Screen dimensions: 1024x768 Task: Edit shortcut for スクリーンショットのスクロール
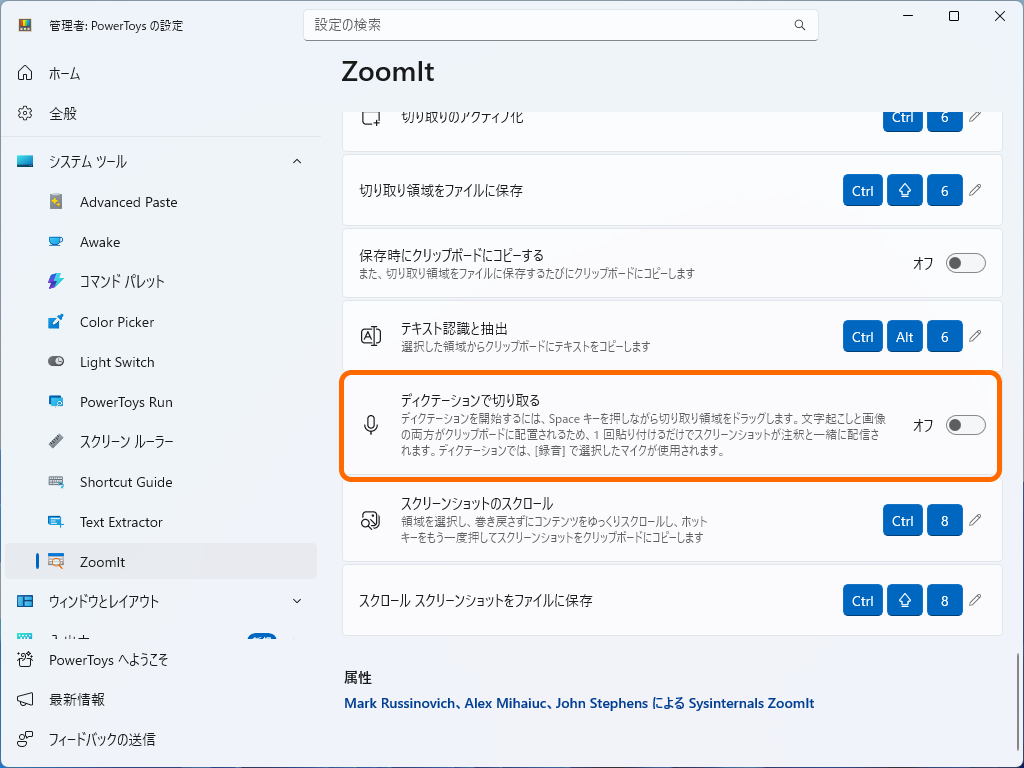pyautogui.click(x=976, y=520)
